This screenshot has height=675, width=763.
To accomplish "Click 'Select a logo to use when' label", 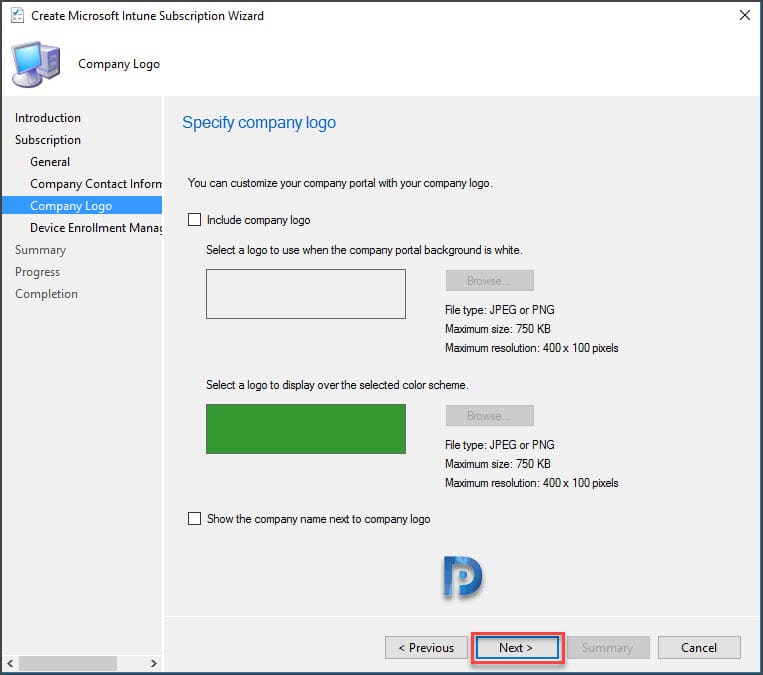I will point(364,250).
